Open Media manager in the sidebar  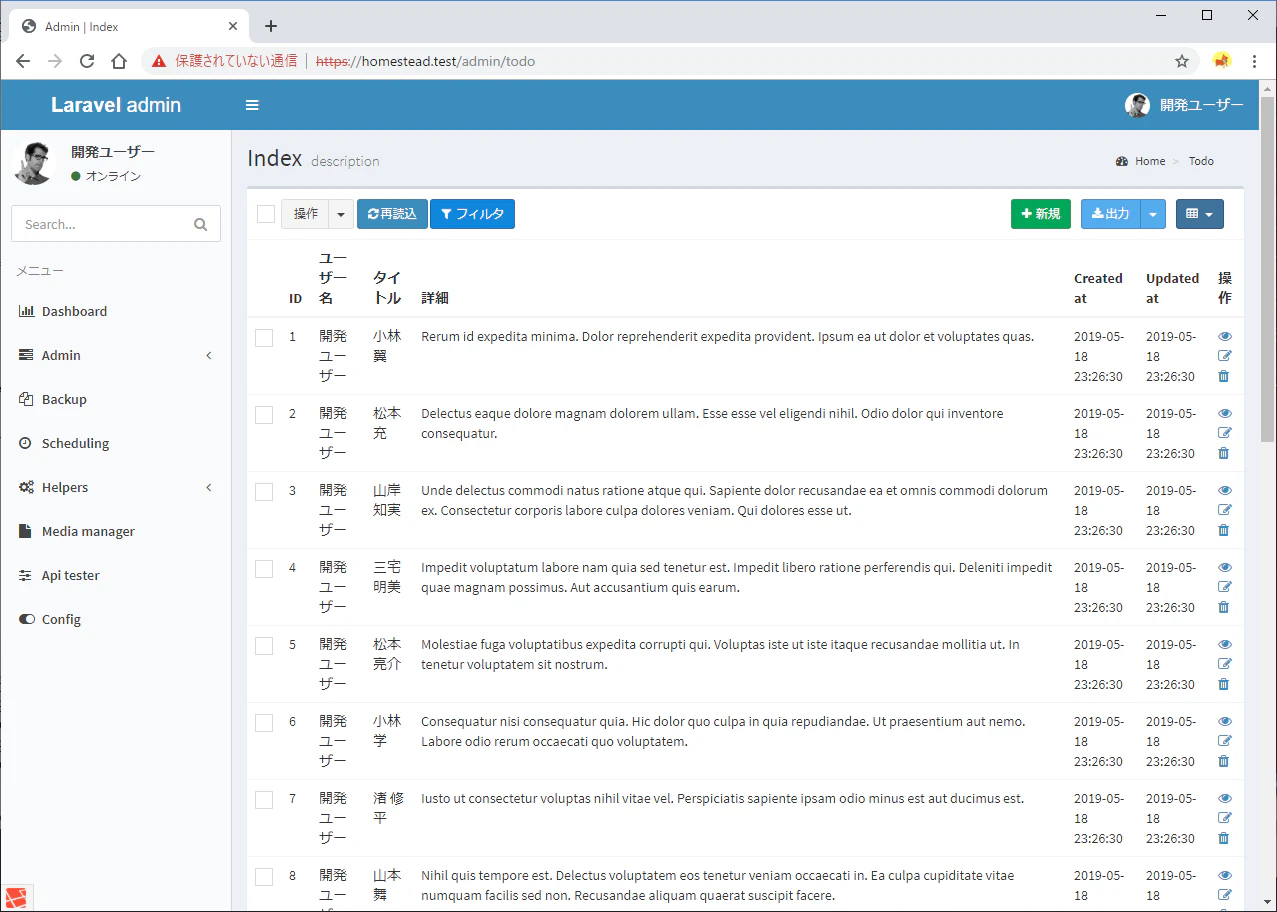(116, 531)
